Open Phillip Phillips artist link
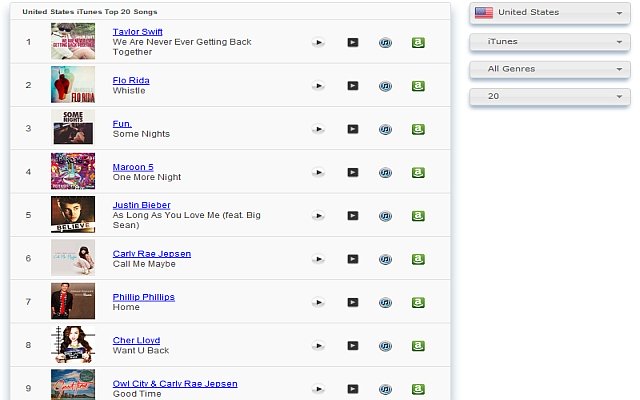 pyautogui.click(x=144, y=297)
